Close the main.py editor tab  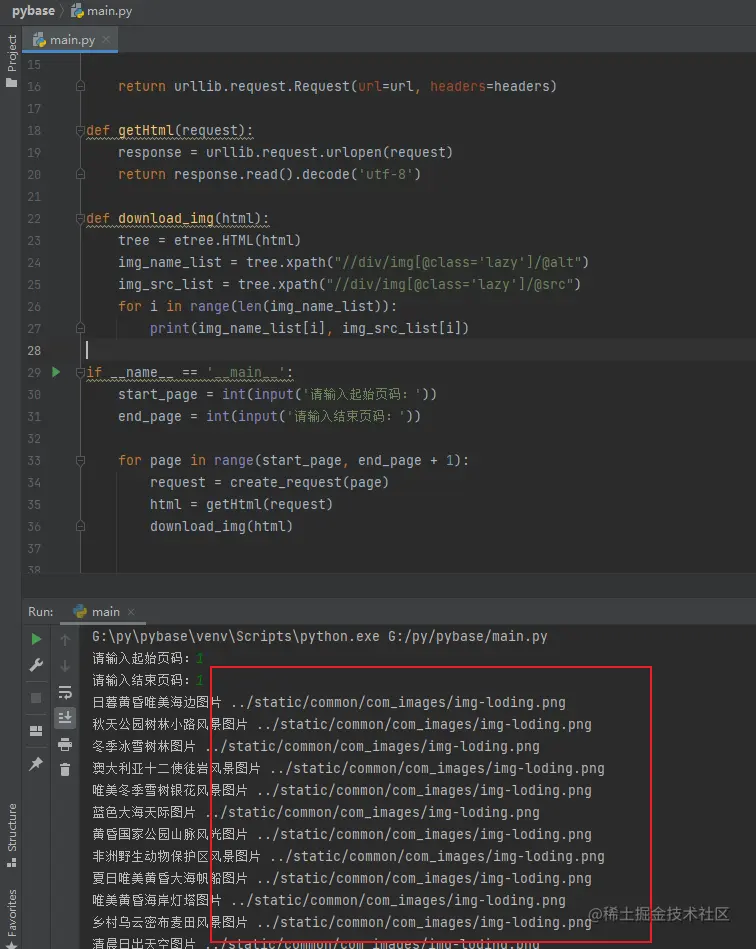coord(106,39)
